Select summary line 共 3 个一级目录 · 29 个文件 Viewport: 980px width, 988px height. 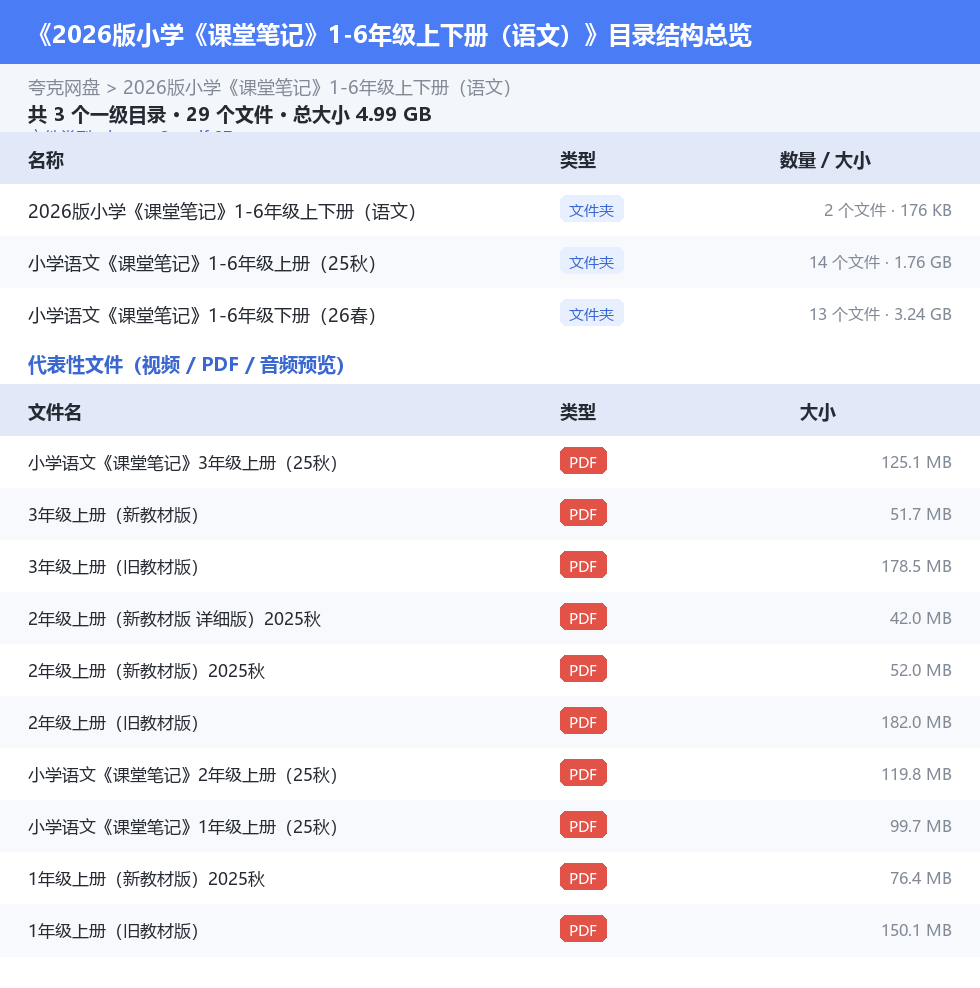click(229, 115)
